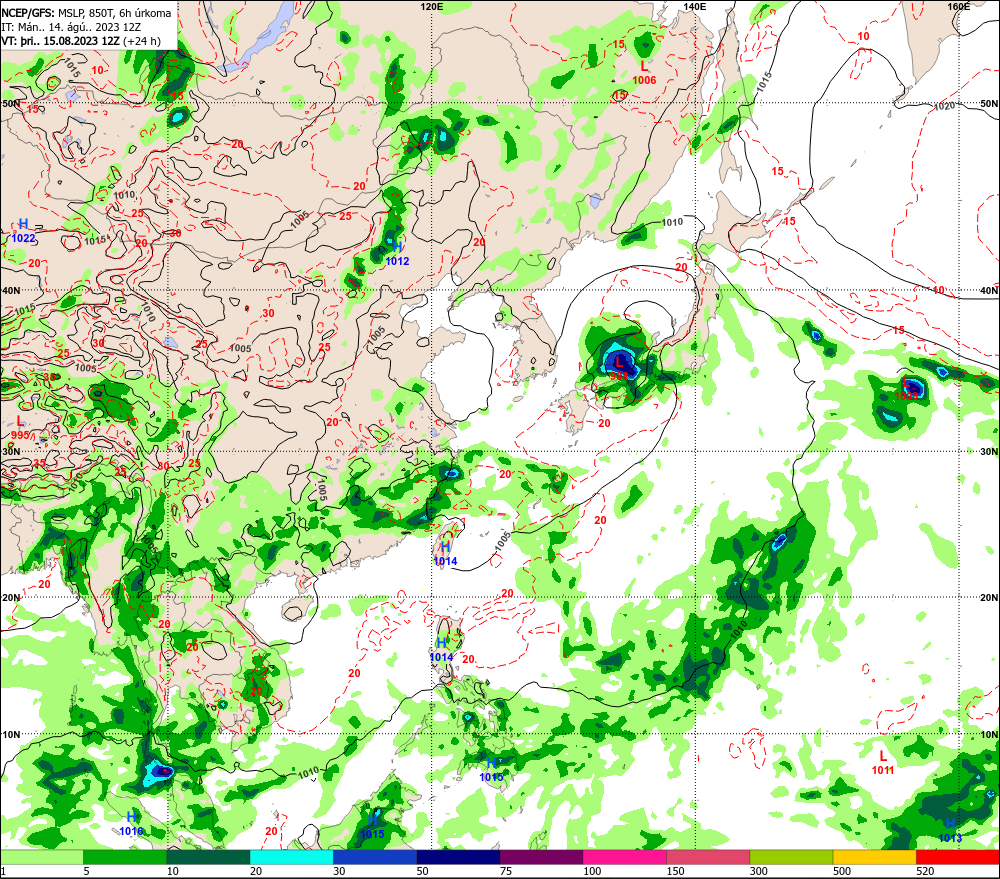The width and height of the screenshot is (1000, 879).
Task: Click the 'NCEP/GFS: MSLP, 850T, 6h úrkoma' title line
Action: tap(86, 13)
